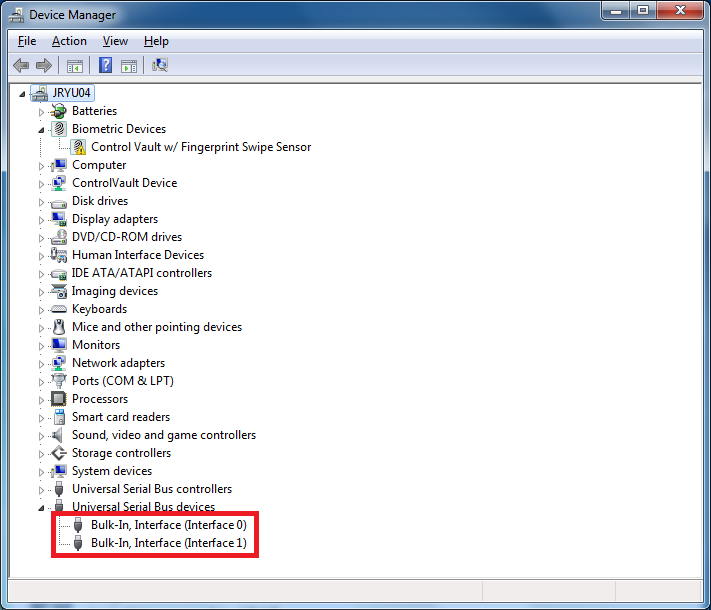Image resolution: width=711 pixels, height=610 pixels.
Task: Click the Mice and other pointing devices icon
Action: (x=58, y=327)
